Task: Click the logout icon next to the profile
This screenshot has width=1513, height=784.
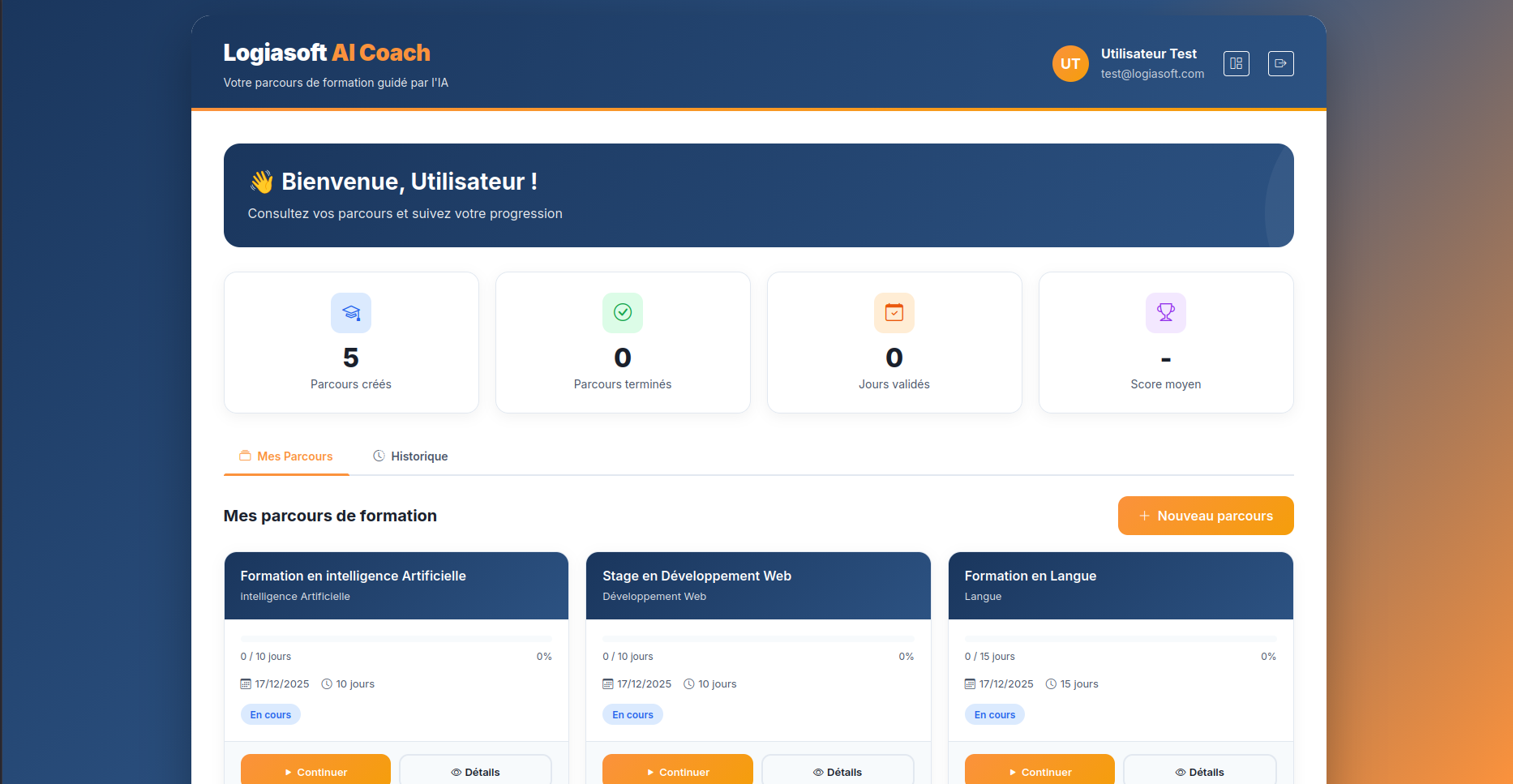Action: pos(1280,63)
